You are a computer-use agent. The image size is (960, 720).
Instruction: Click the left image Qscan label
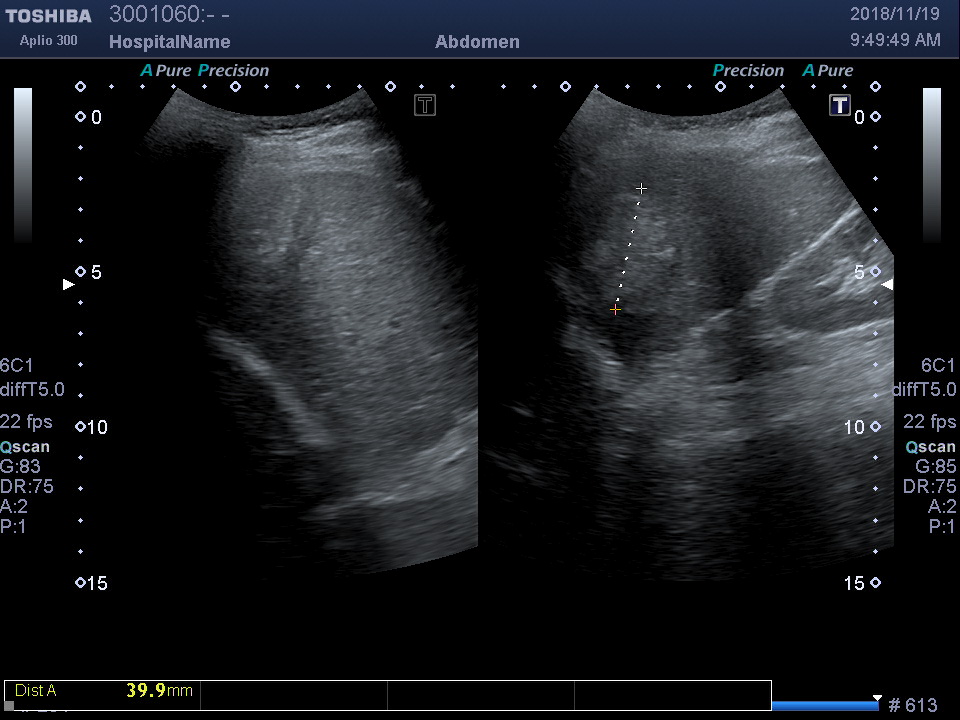pyautogui.click(x=25, y=447)
